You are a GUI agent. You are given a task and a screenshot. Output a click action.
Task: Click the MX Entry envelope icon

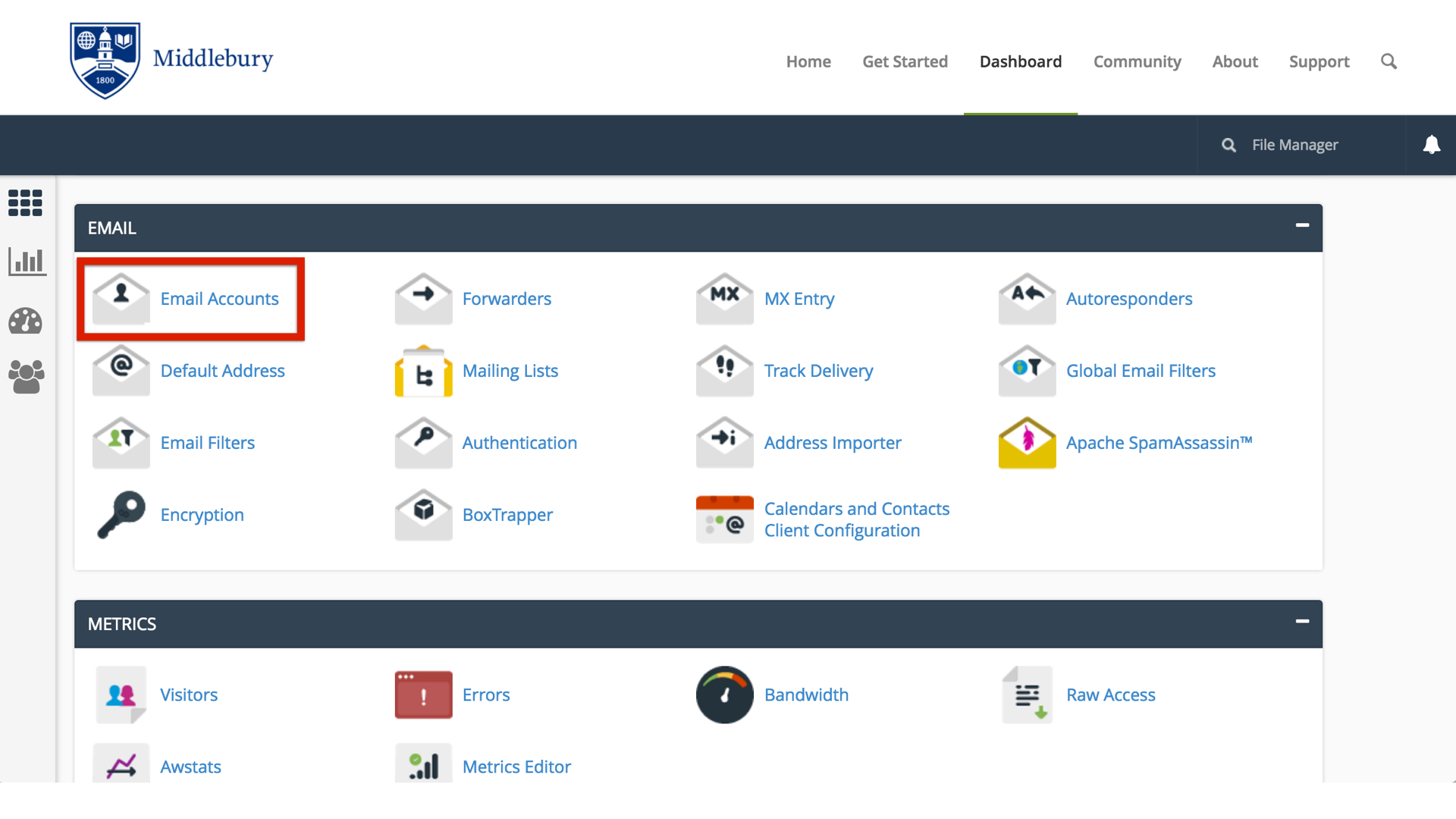coord(724,299)
